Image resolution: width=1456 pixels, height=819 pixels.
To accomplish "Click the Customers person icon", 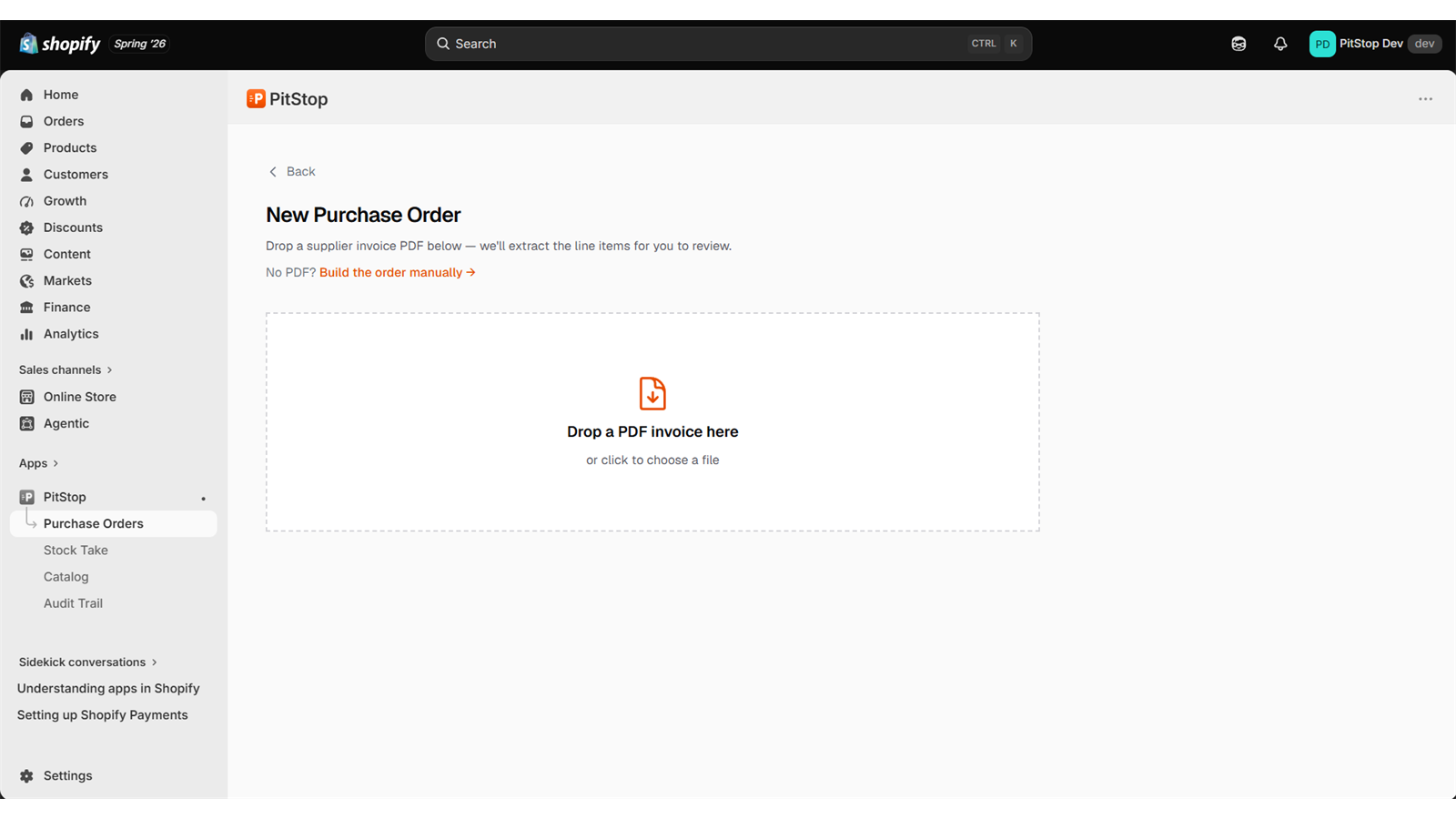I will point(26,175).
